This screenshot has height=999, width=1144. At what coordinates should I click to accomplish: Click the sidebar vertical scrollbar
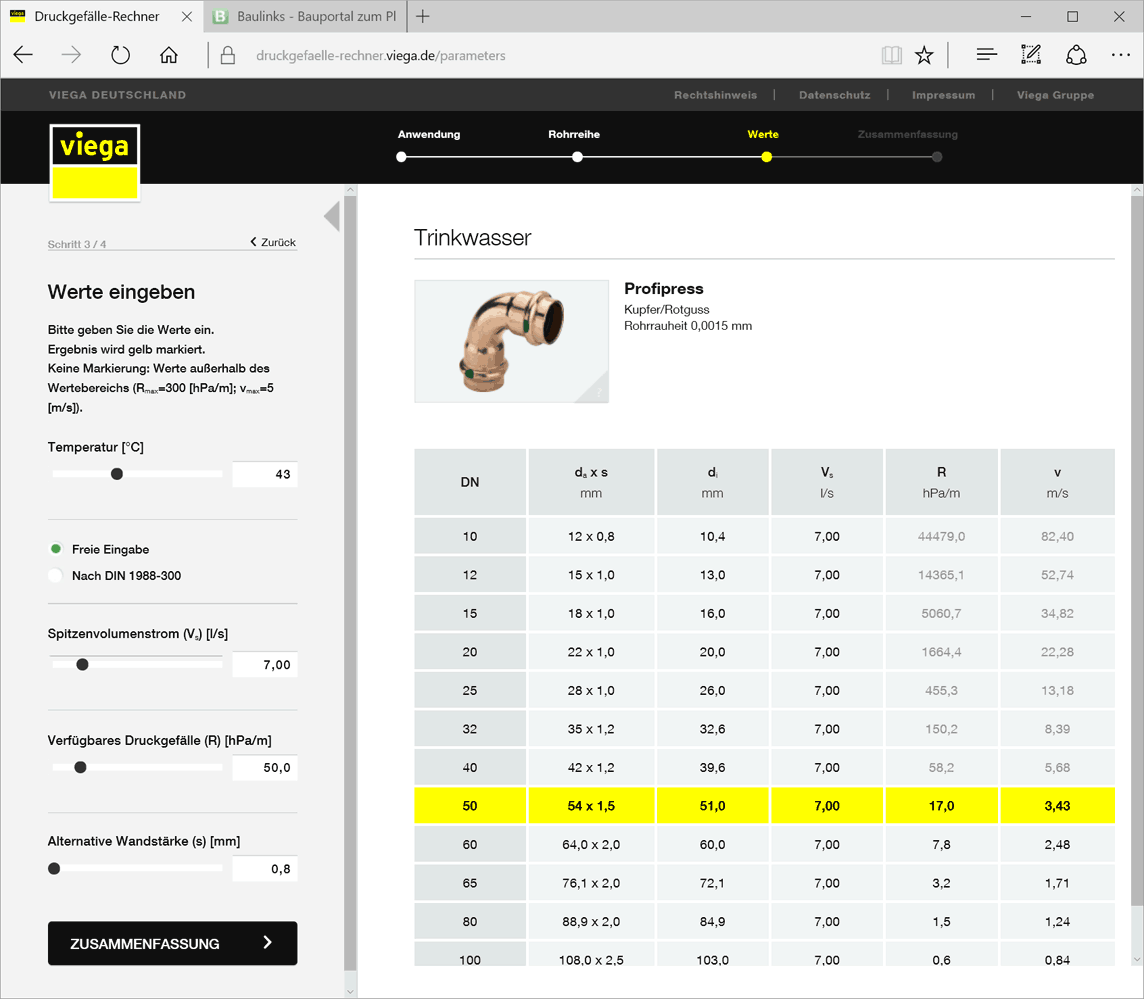[x=350, y=584]
